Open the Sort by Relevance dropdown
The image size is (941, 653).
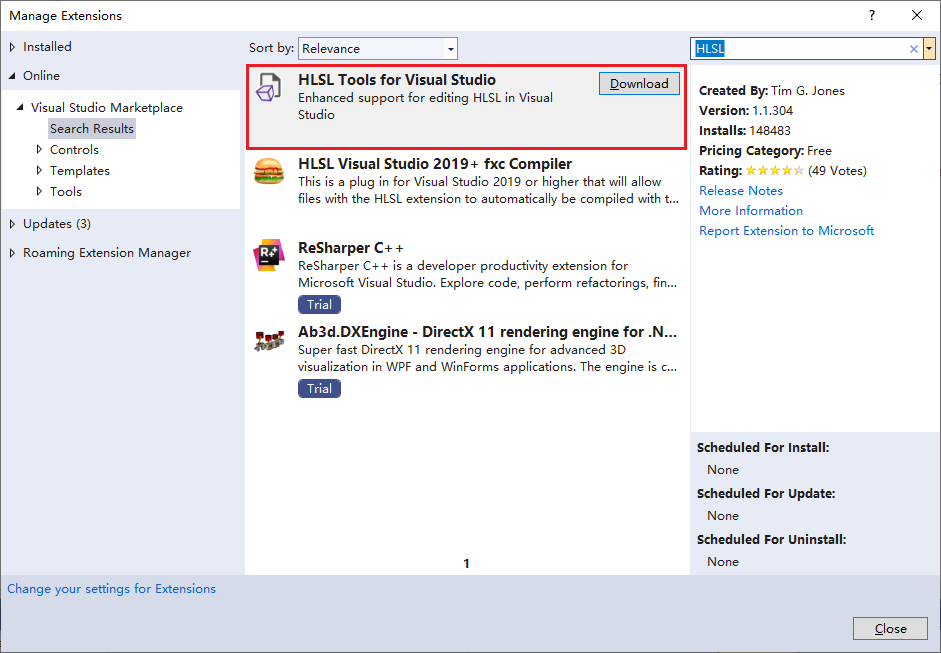(378, 49)
